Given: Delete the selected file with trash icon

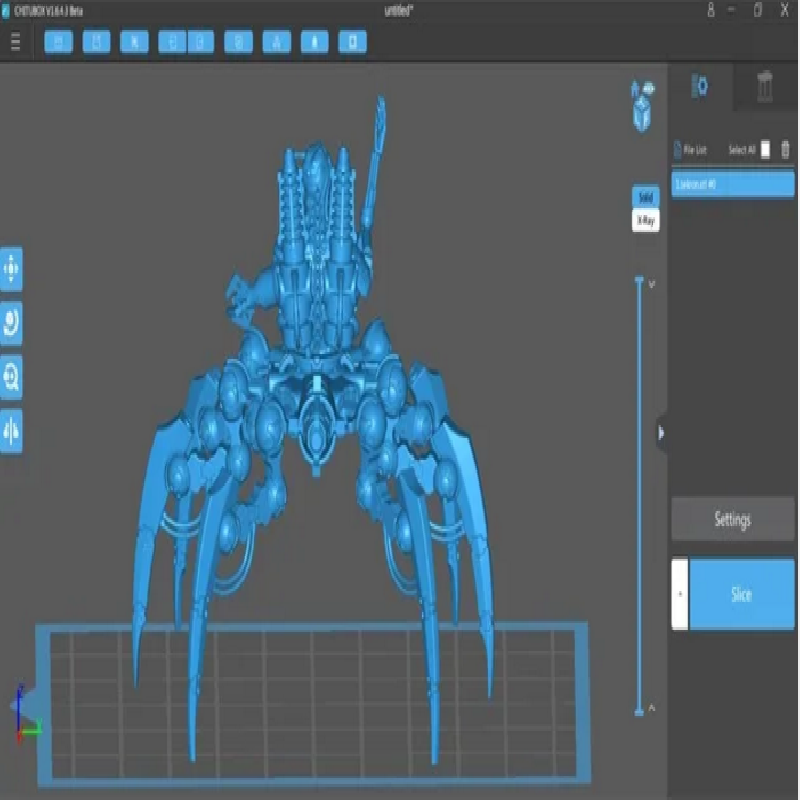Looking at the screenshot, I should (785, 149).
